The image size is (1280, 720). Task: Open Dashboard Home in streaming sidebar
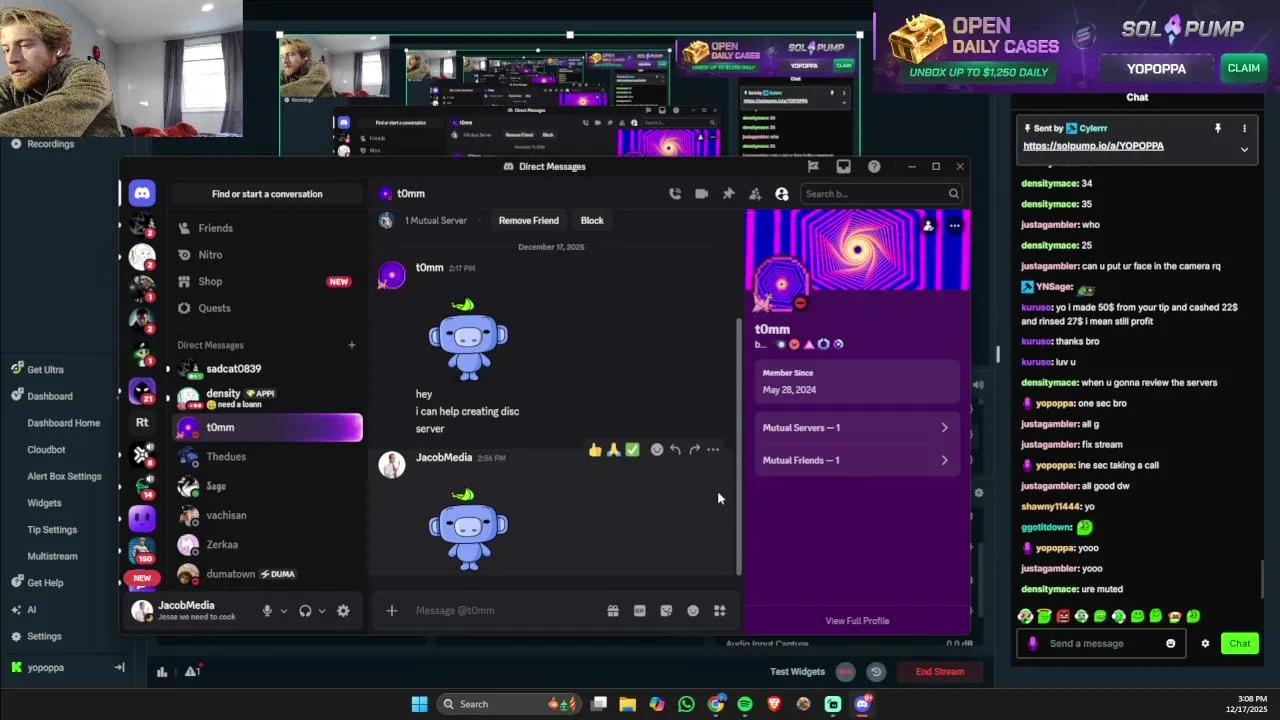pyautogui.click(x=64, y=423)
